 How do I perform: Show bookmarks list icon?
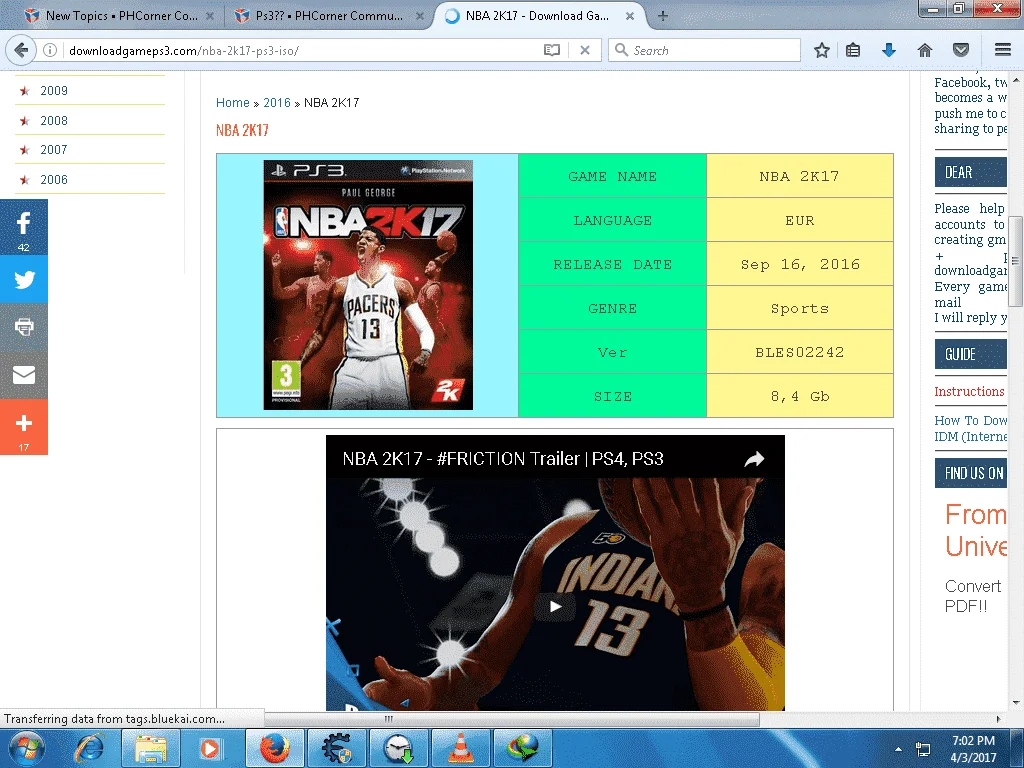coord(853,50)
